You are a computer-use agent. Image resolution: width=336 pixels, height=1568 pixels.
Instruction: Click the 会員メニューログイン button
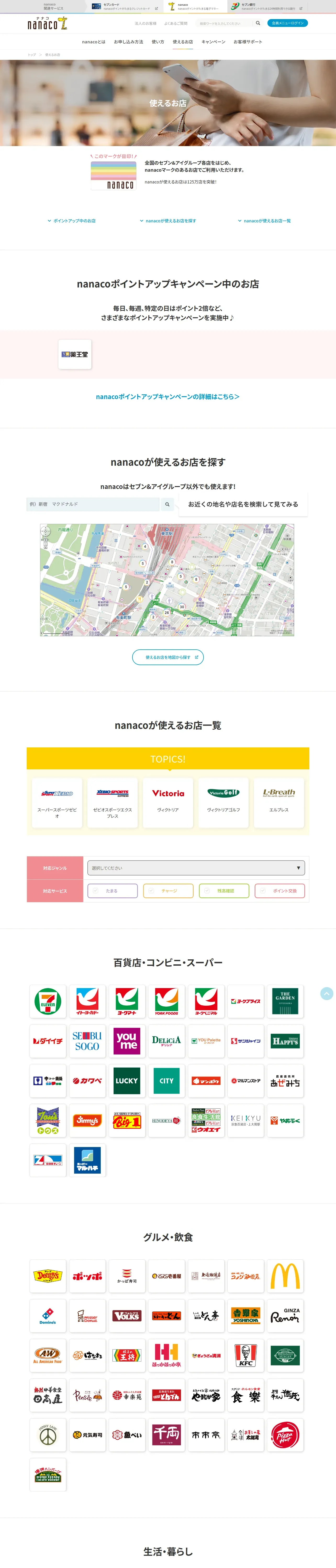coord(287,23)
